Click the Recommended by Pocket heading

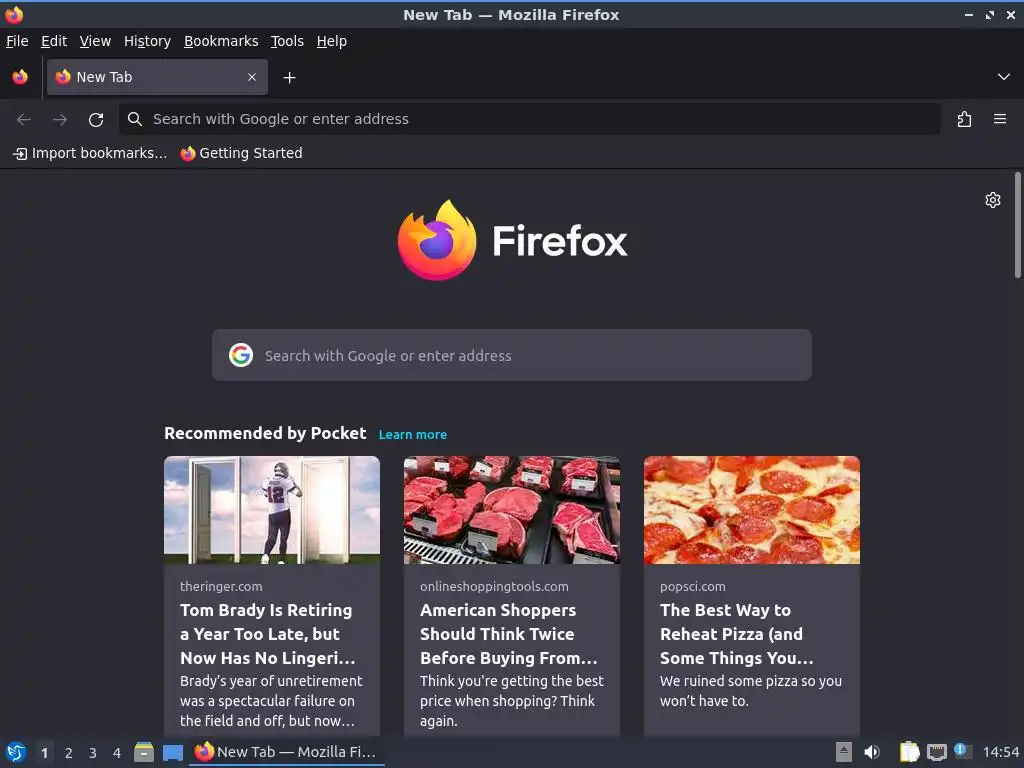coord(265,434)
